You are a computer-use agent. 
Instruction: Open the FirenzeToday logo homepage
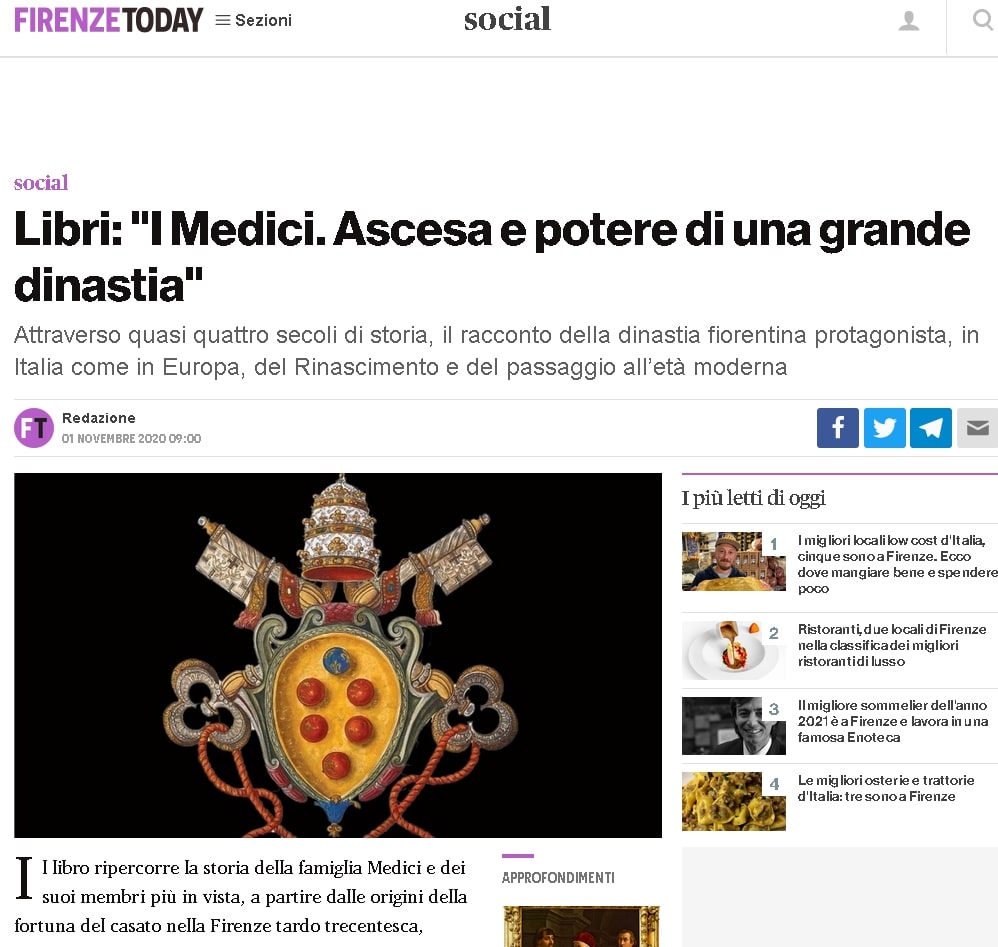click(108, 20)
